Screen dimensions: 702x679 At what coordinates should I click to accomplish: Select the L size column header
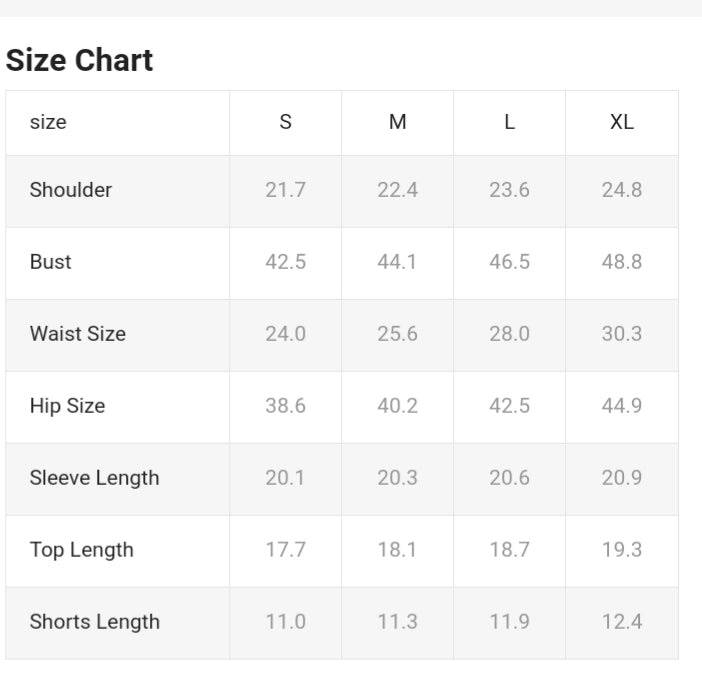510,122
